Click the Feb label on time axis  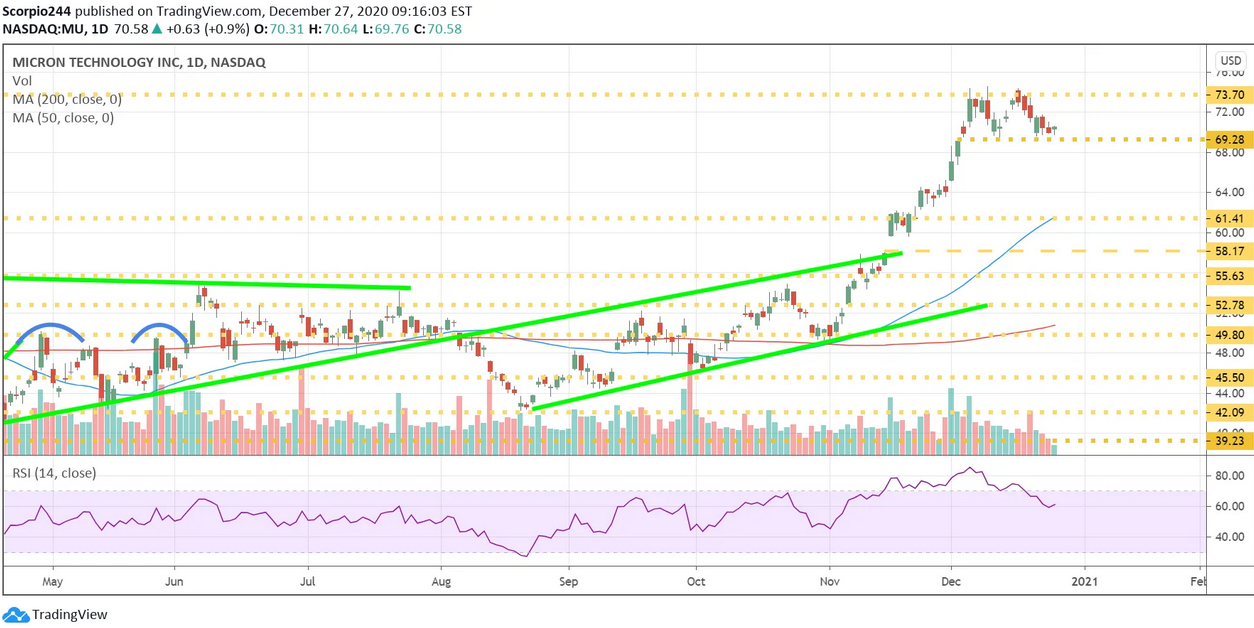[x=1198, y=580]
